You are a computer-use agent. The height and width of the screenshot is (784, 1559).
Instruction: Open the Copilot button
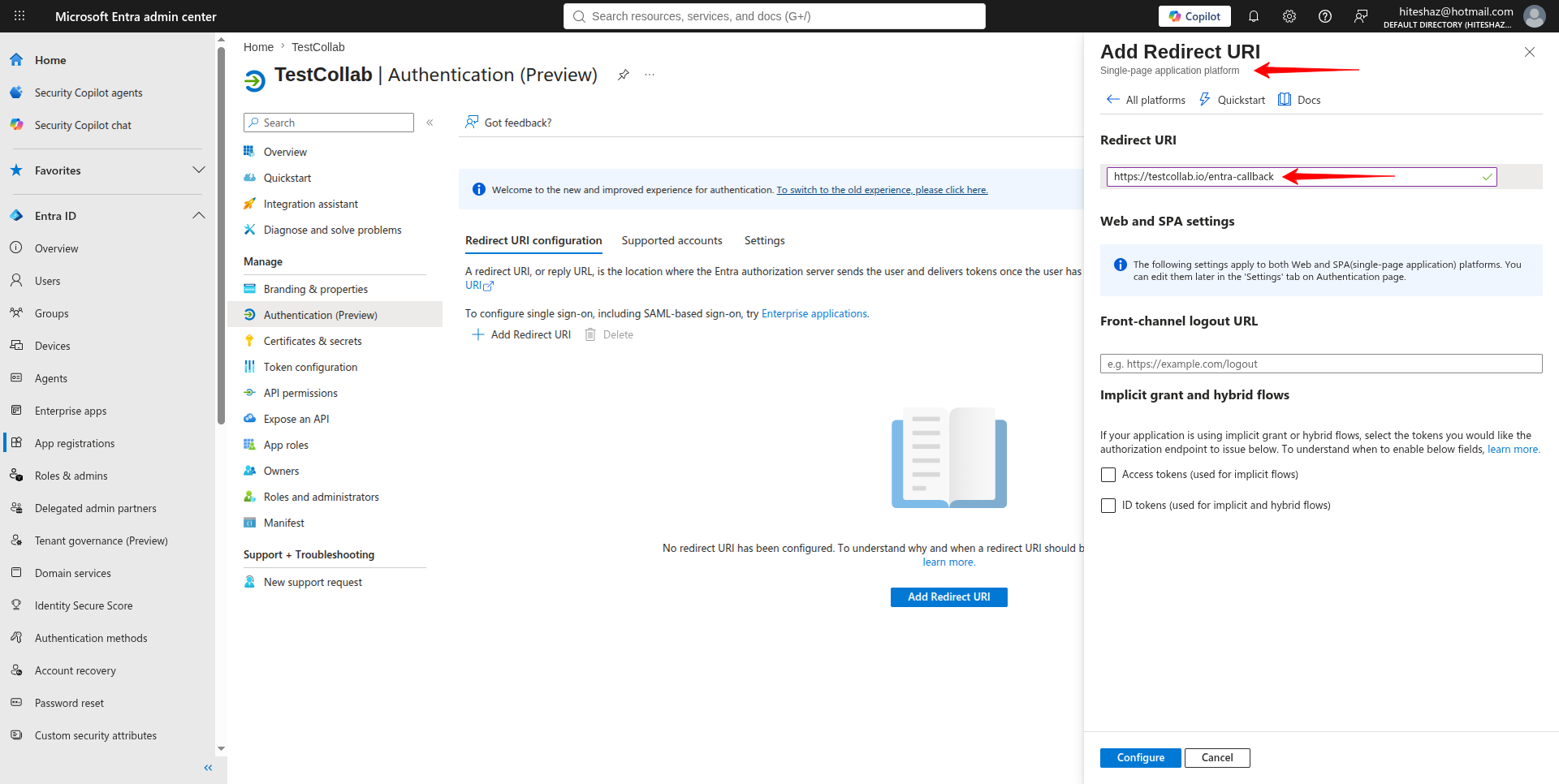(x=1194, y=16)
